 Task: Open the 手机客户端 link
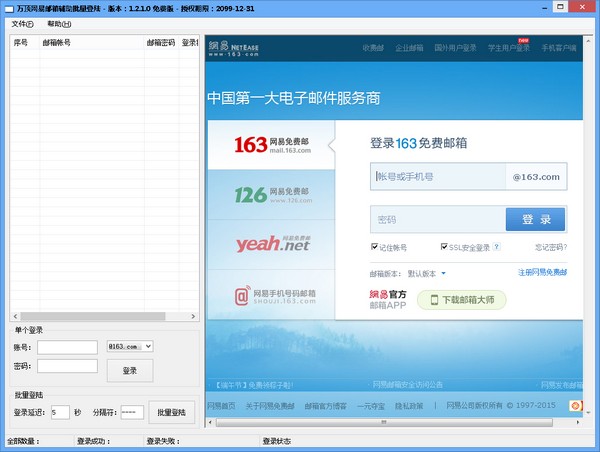559,48
